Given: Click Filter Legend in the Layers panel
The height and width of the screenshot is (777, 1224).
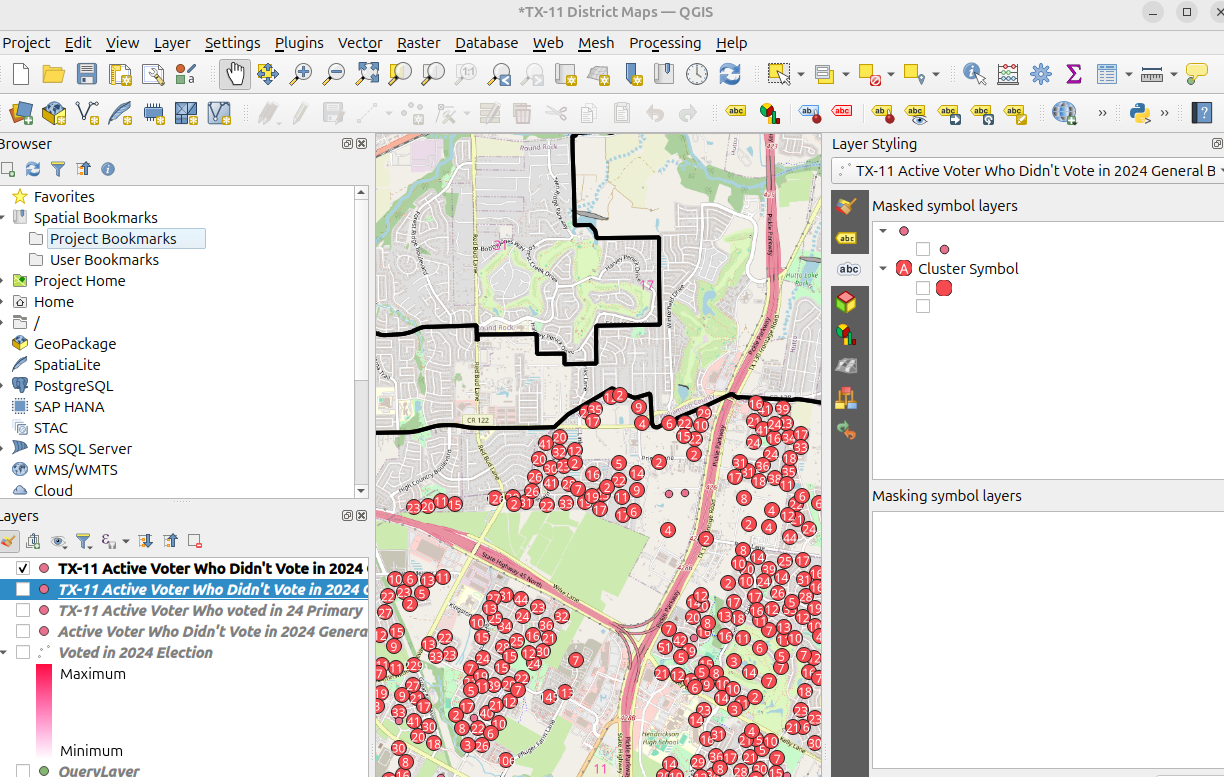Looking at the screenshot, I should (x=85, y=541).
